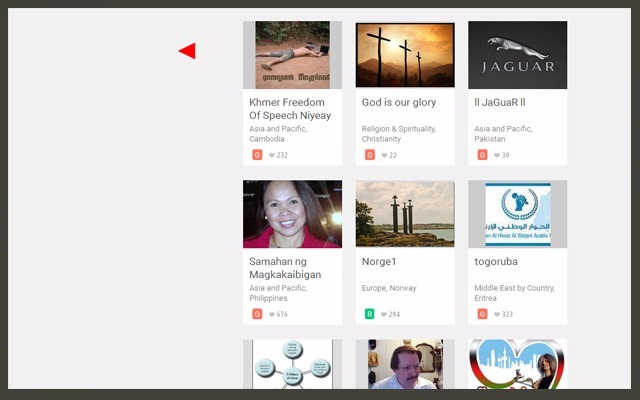Open the God is our glory title link
Viewport: 640px width, 400px height.
click(398, 102)
